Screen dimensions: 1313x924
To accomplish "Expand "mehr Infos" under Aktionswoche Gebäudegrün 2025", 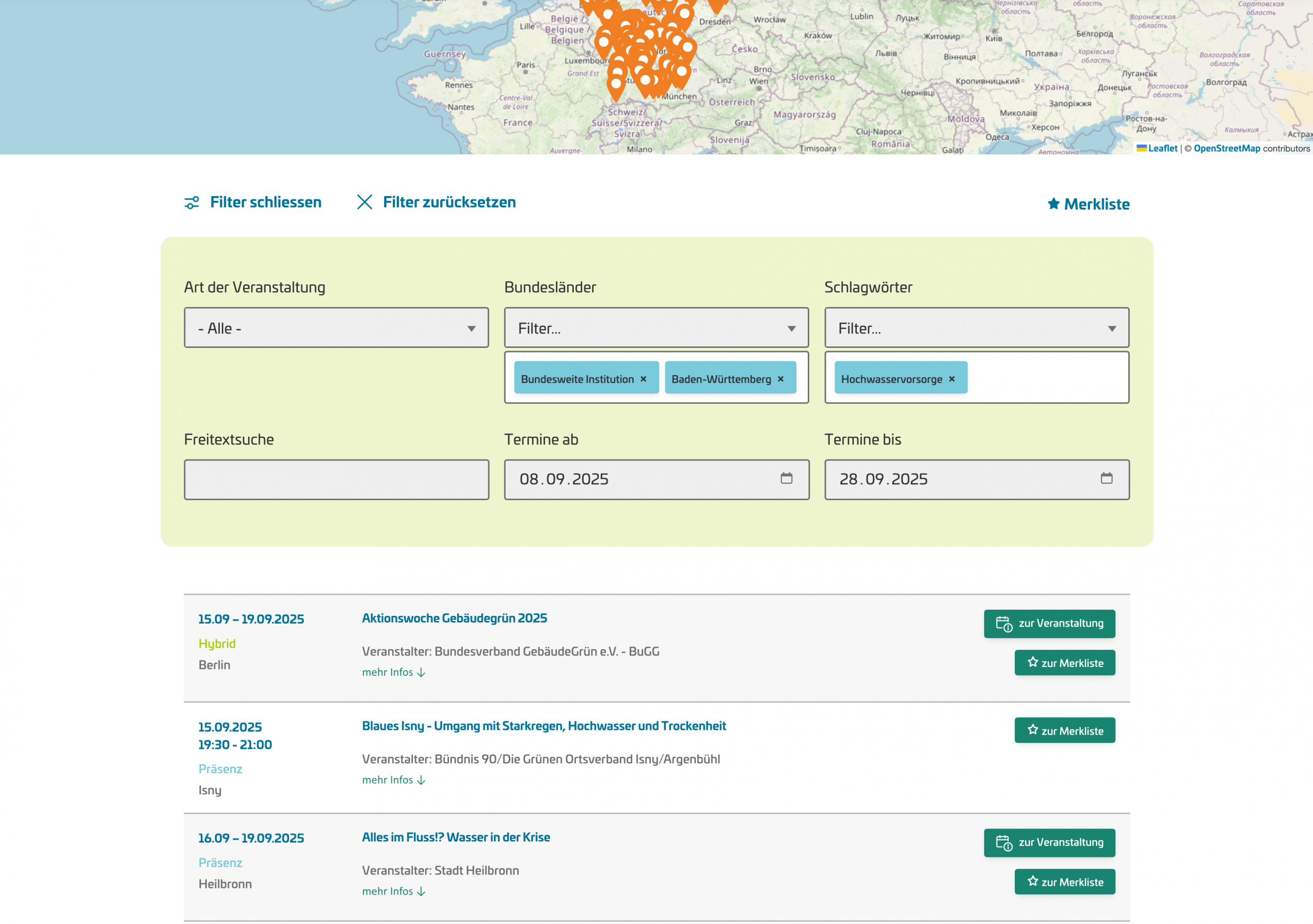I will tap(393, 672).
